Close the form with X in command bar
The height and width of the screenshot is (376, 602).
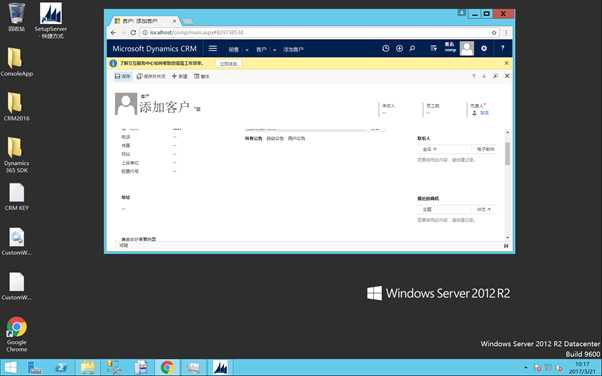[507, 76]
